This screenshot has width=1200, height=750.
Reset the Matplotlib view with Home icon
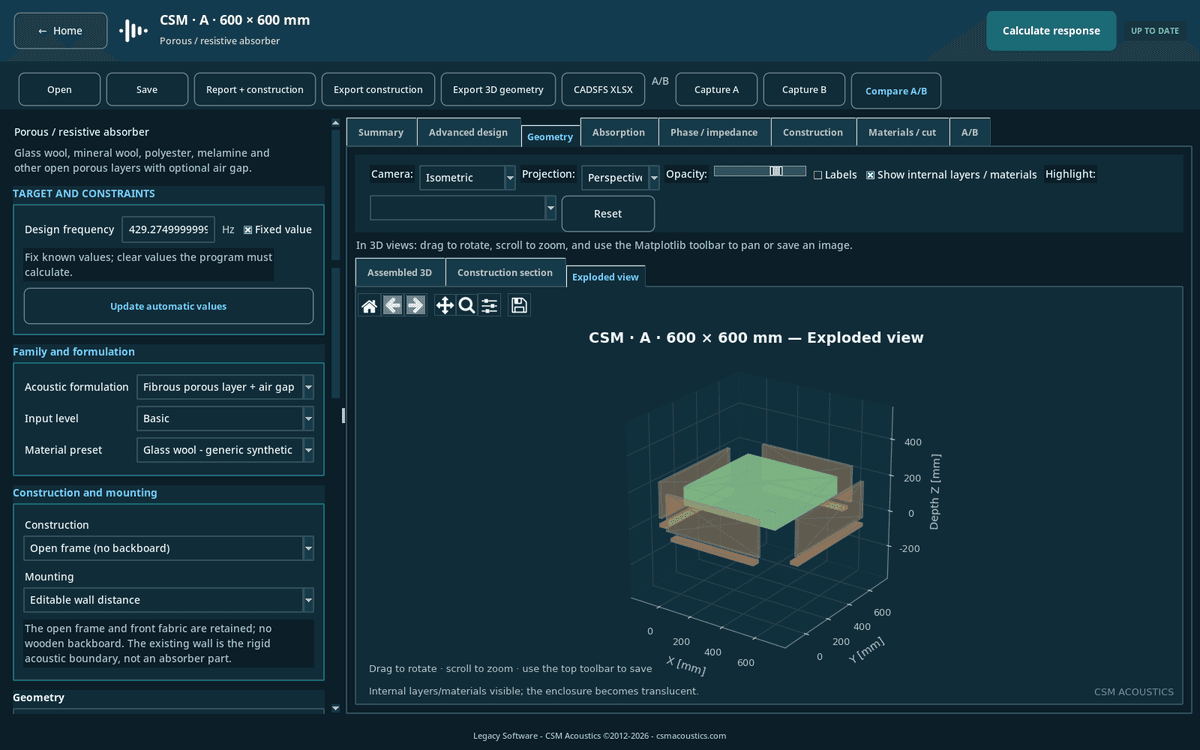coord(369,306)
